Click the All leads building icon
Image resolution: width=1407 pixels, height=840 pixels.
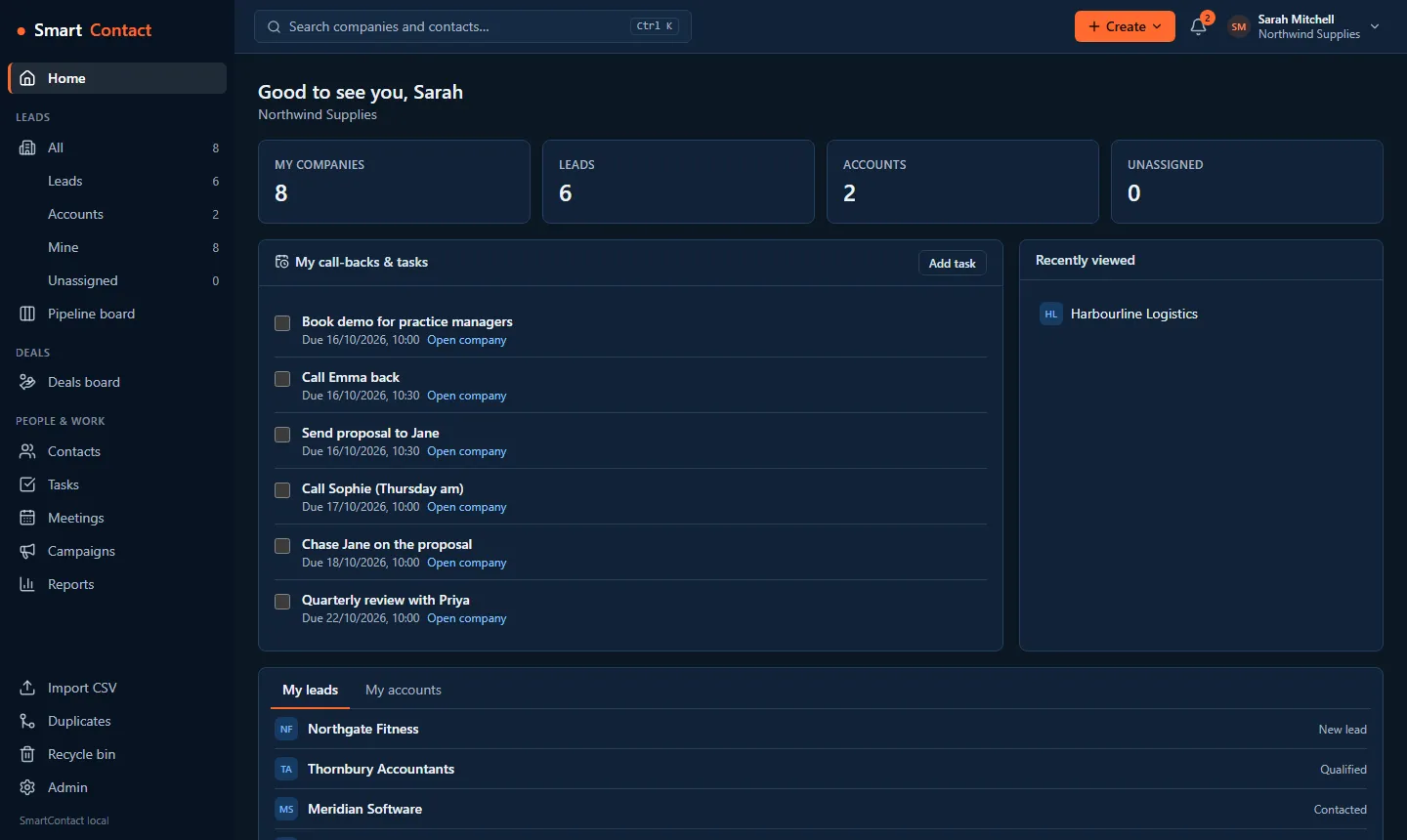click(x=27, y=147)
